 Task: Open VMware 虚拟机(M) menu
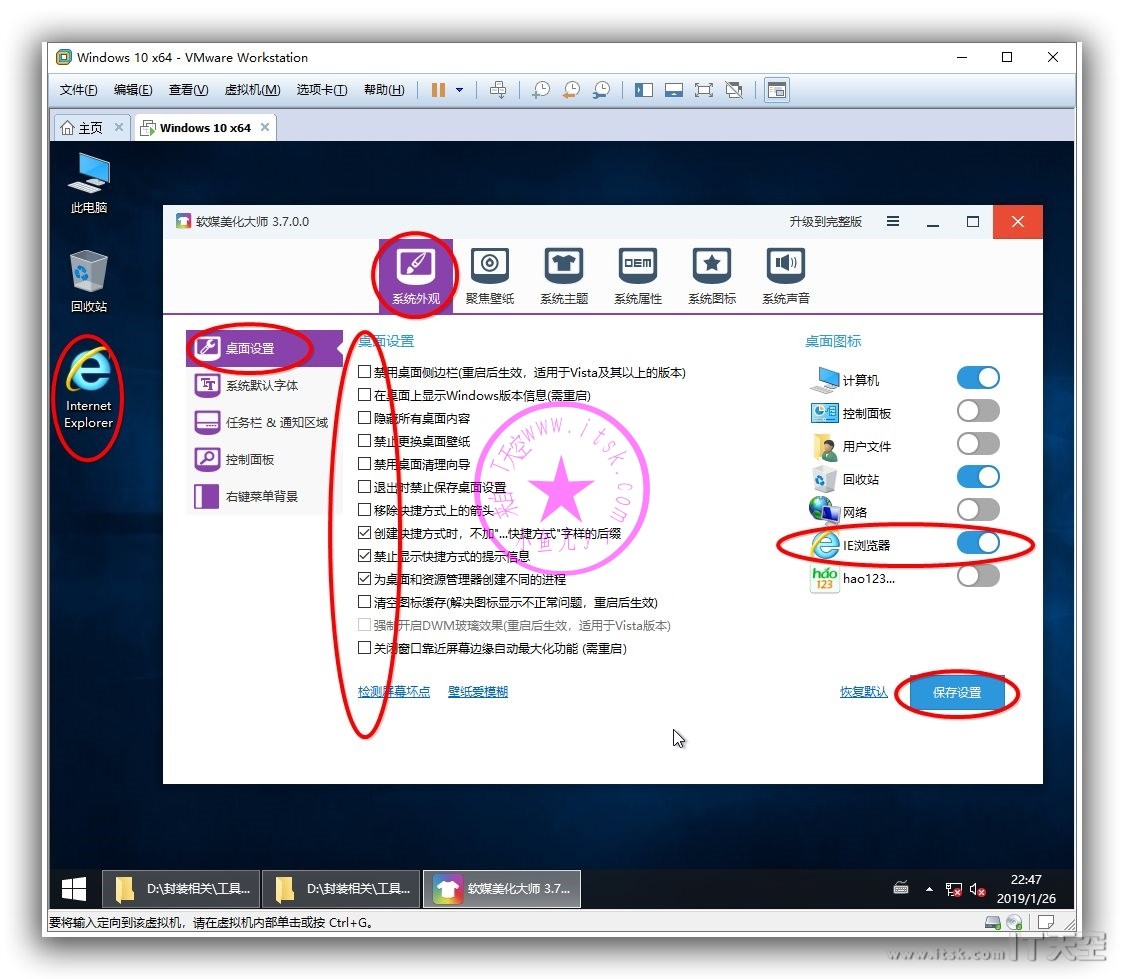[x=252, y=90]
